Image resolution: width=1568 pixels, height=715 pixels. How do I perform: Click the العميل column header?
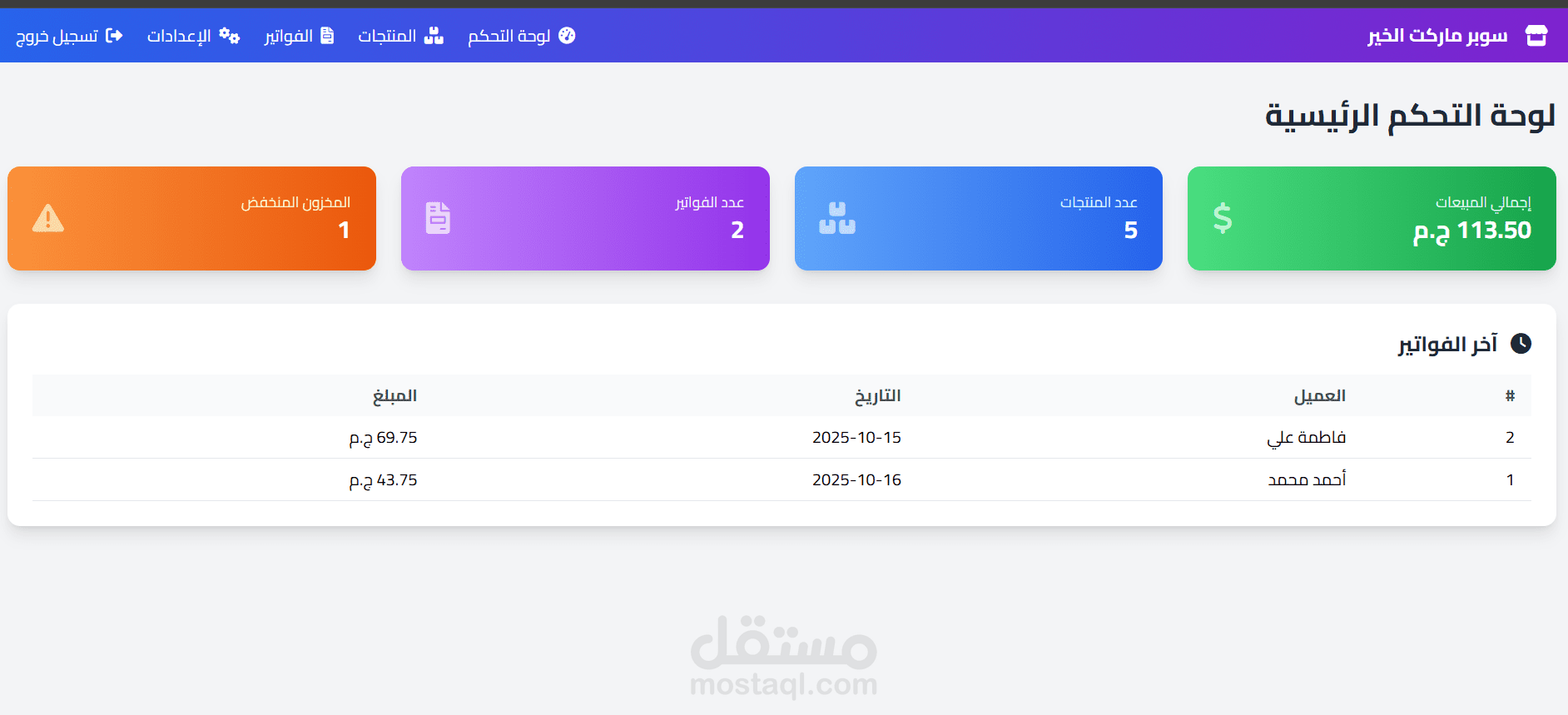pyautogui.click(x=1319, y=395)
